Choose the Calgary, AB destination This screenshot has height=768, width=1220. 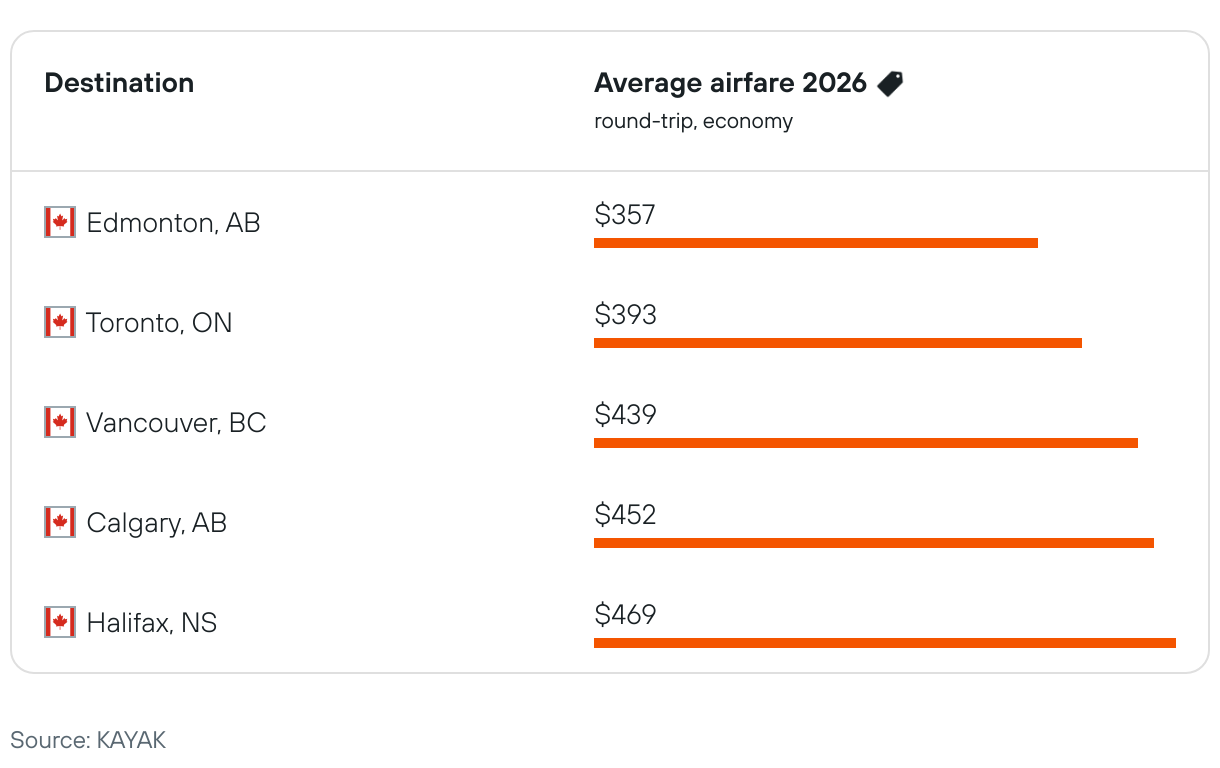156,522
